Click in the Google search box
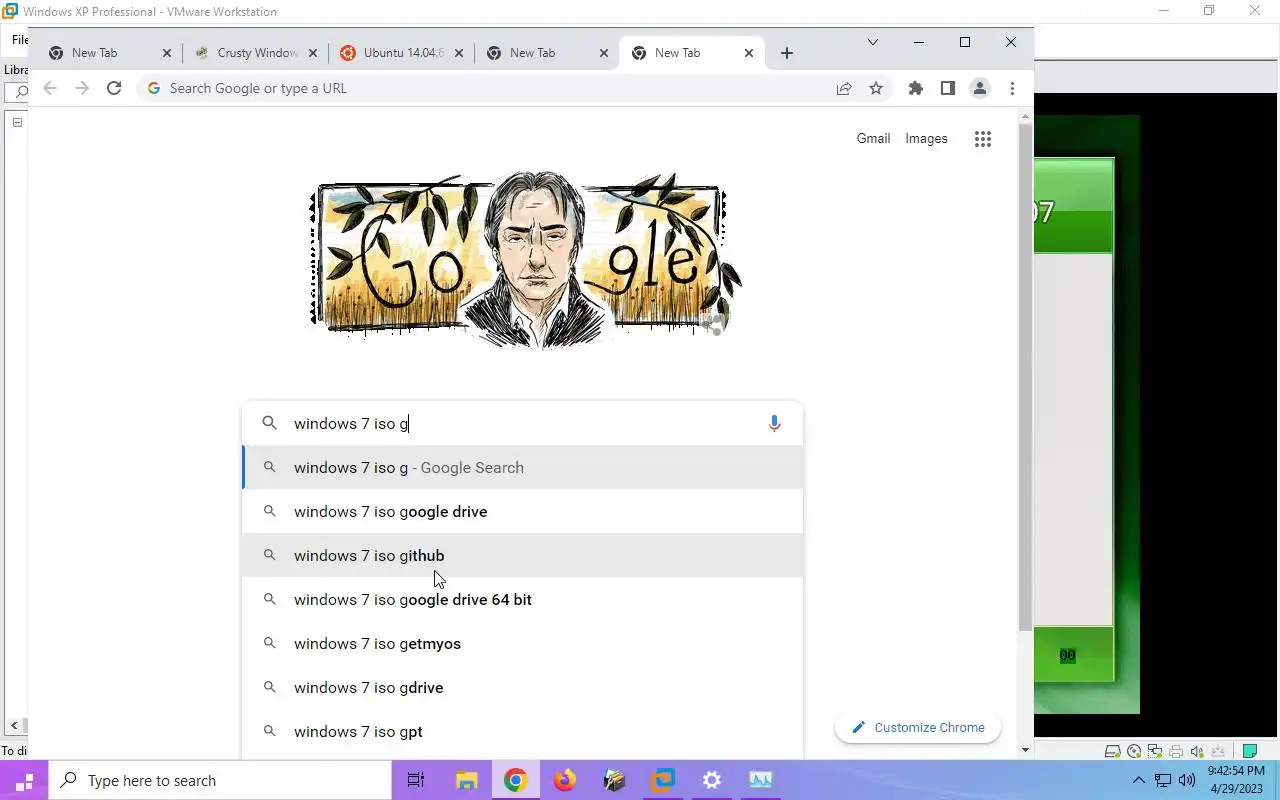The height and width of the screenshot is (800, 1280). click(520, 424)
